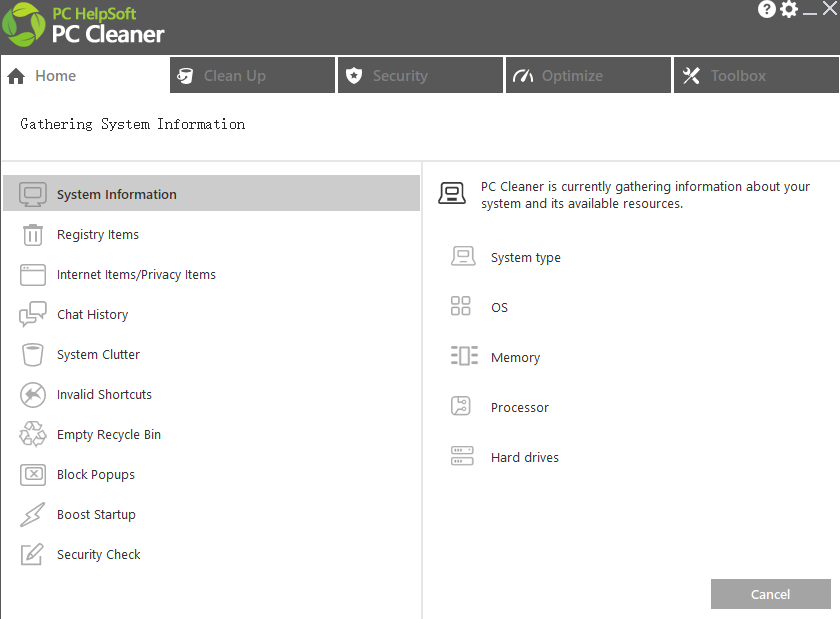Click the Invalid Shortcuts icon
Viewport: 840px width, 619px height.
[33, 395]
